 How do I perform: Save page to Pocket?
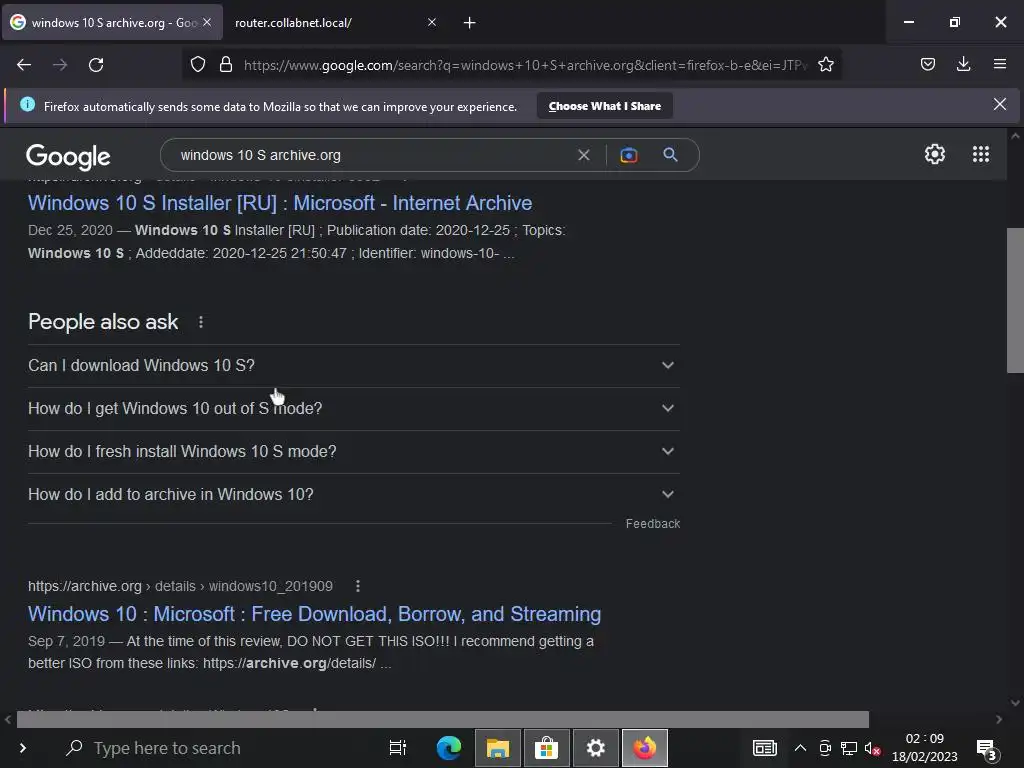coord(927,64)
